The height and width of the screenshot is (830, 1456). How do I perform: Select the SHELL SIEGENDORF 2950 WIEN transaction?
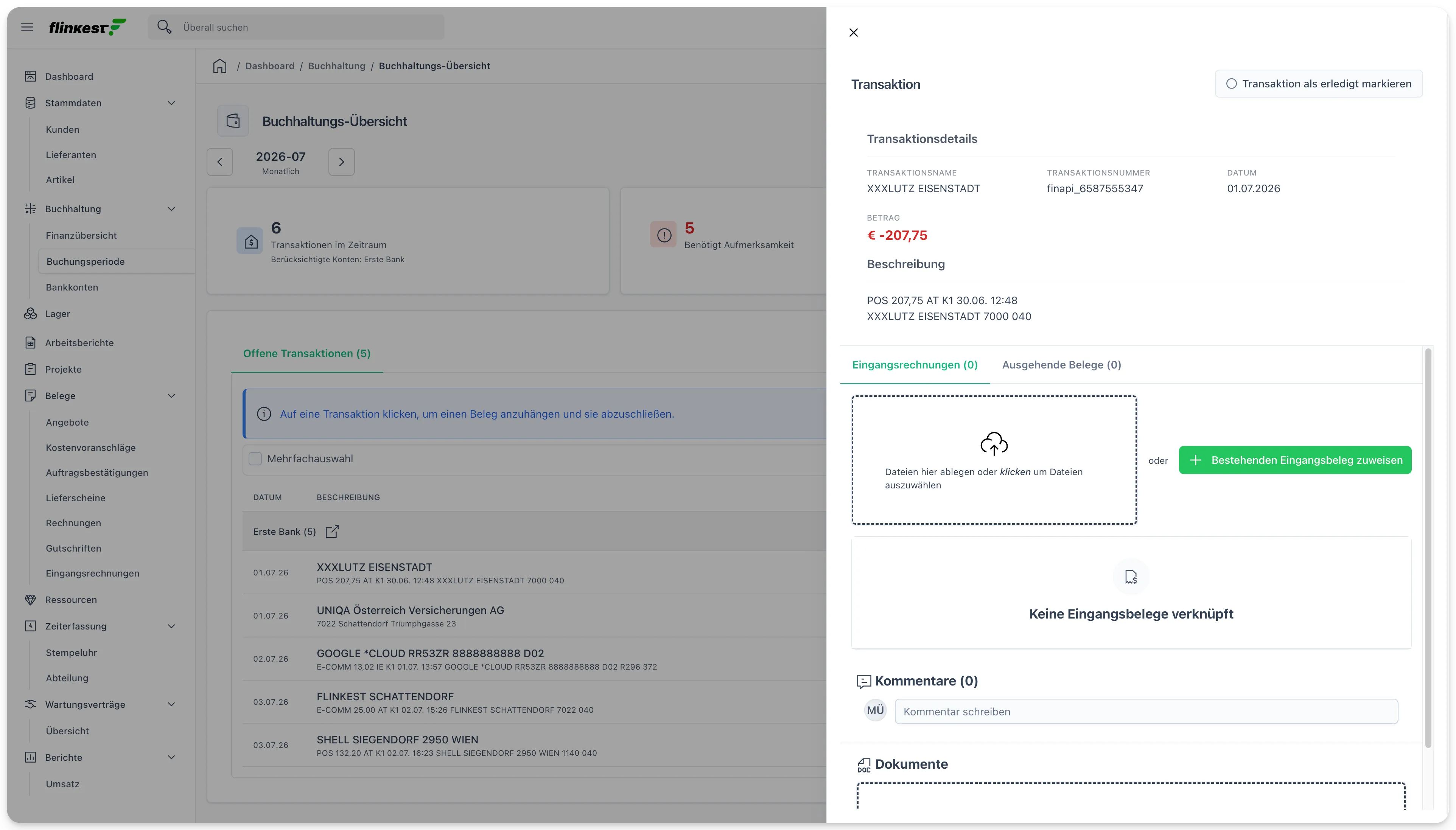click(534, 745)
